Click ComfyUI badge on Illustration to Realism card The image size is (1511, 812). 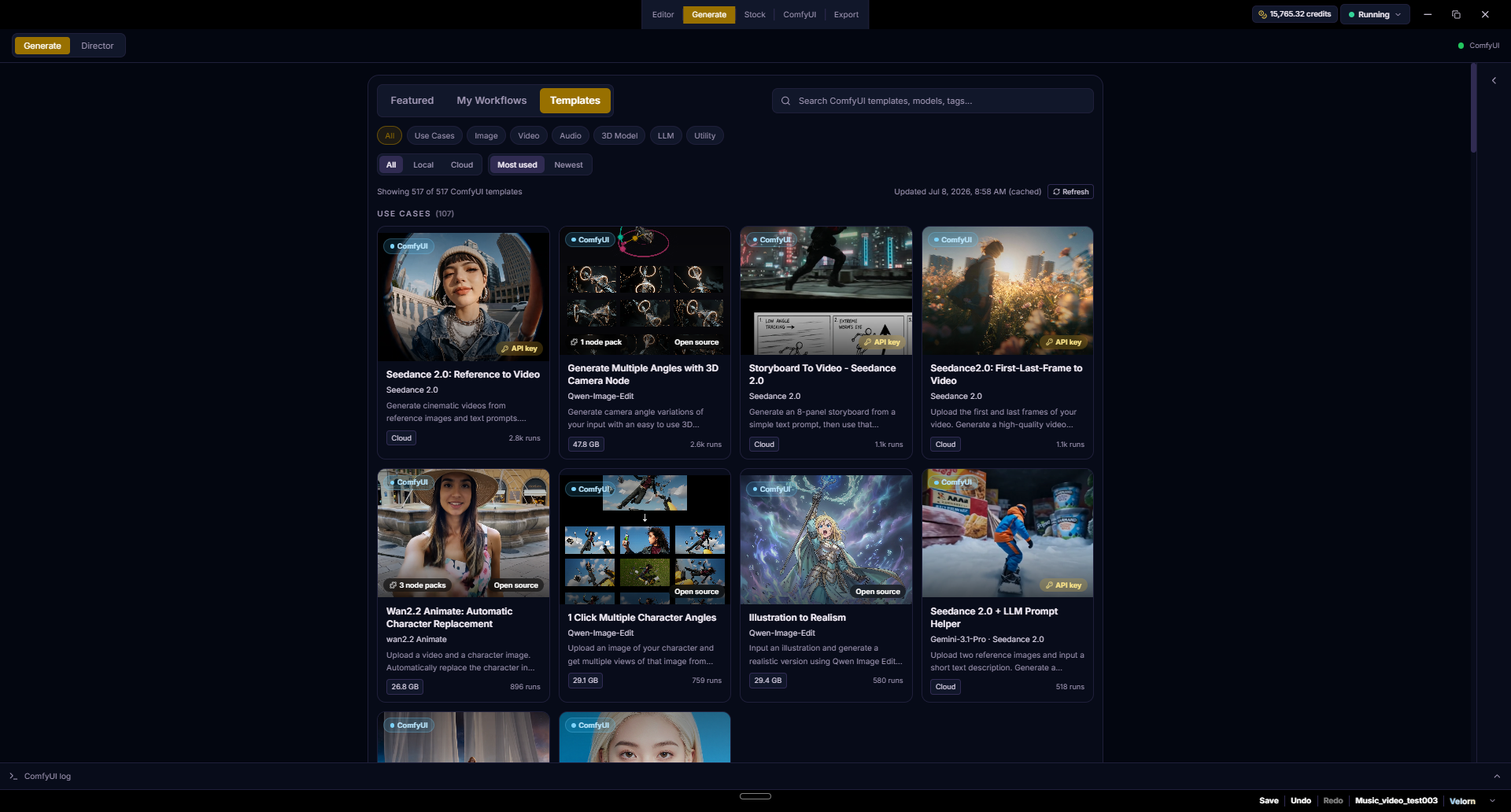click(x=771, y=489)
